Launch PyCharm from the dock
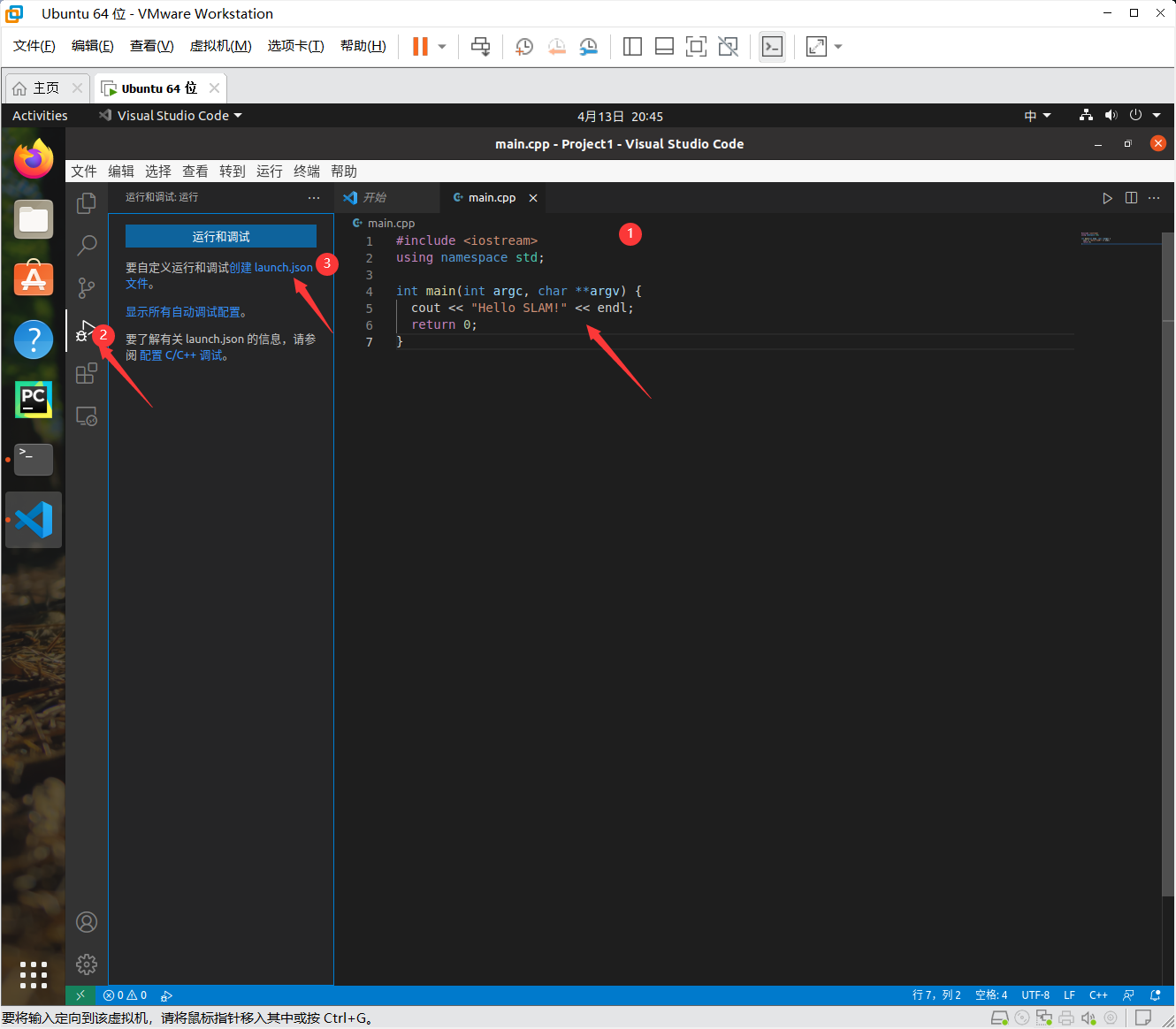 34,400
